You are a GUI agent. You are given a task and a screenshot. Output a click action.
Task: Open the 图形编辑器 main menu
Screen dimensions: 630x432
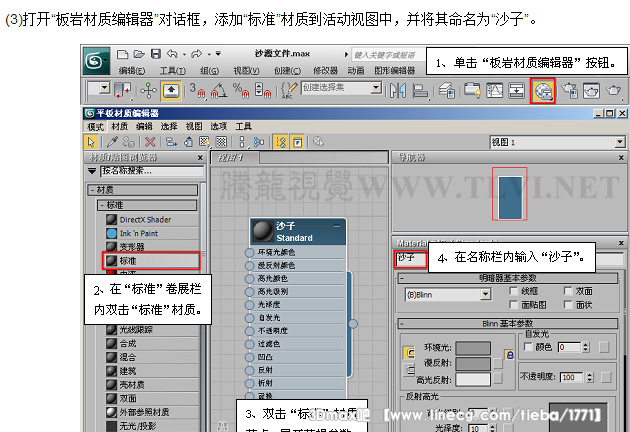coord(395,71)
